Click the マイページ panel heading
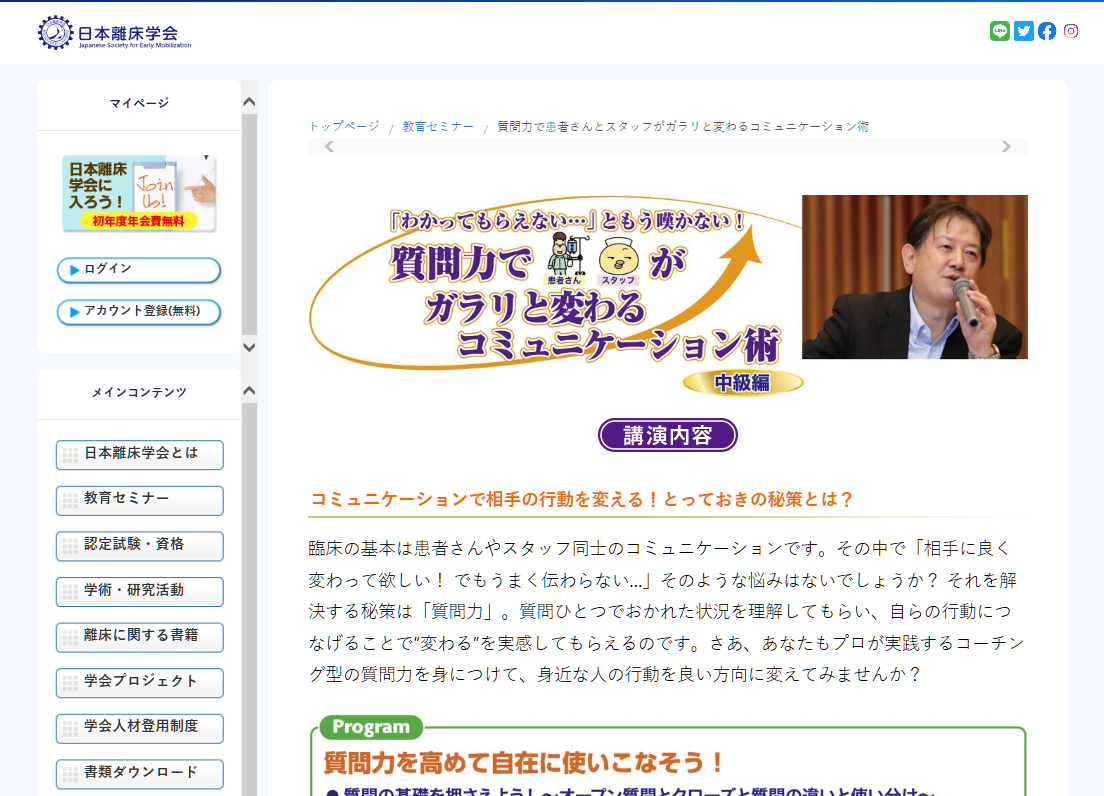Viewport: 1104px width, 796px height. [139, 103]
